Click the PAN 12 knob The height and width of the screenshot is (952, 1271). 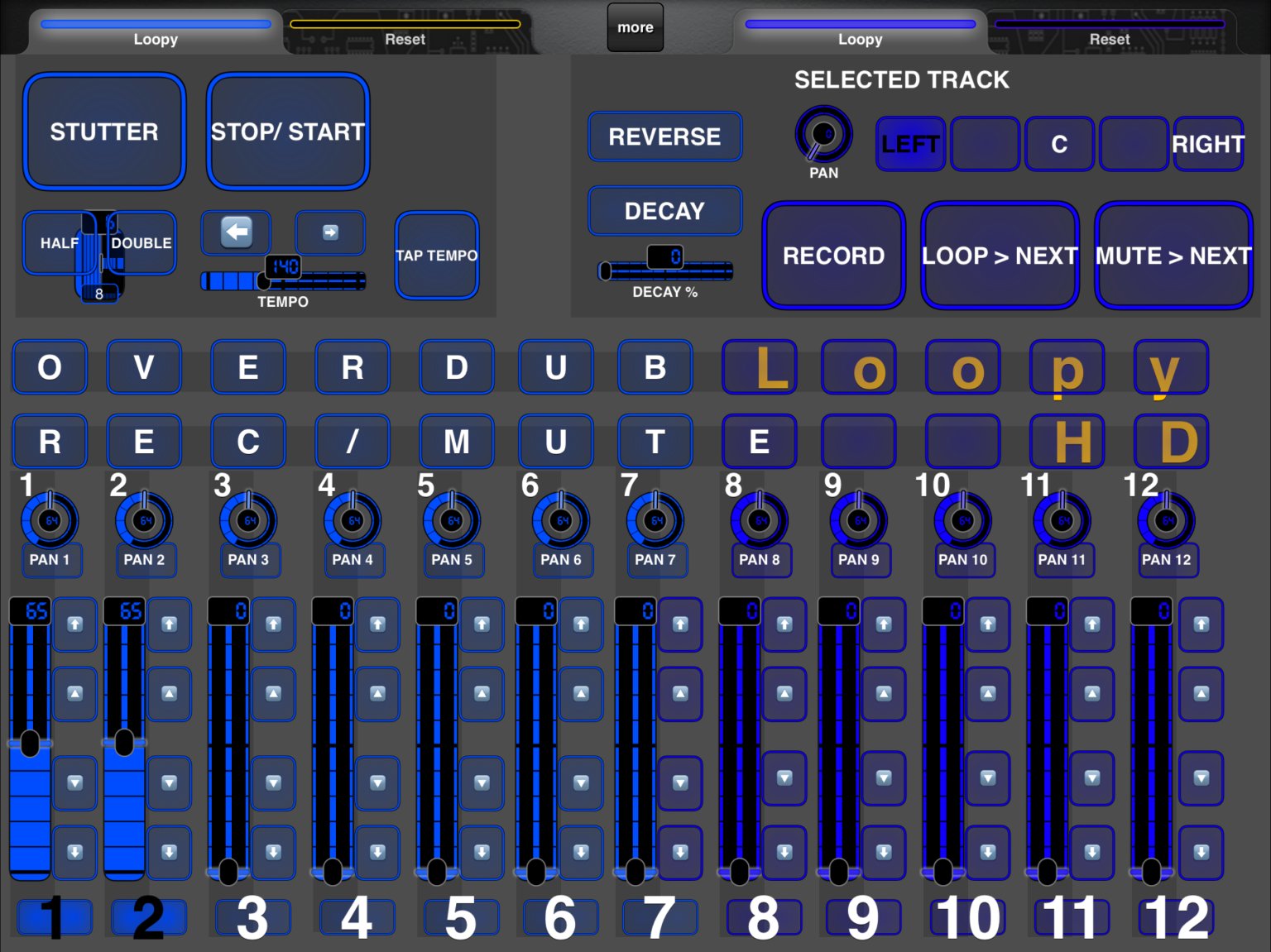[1167, 520]
